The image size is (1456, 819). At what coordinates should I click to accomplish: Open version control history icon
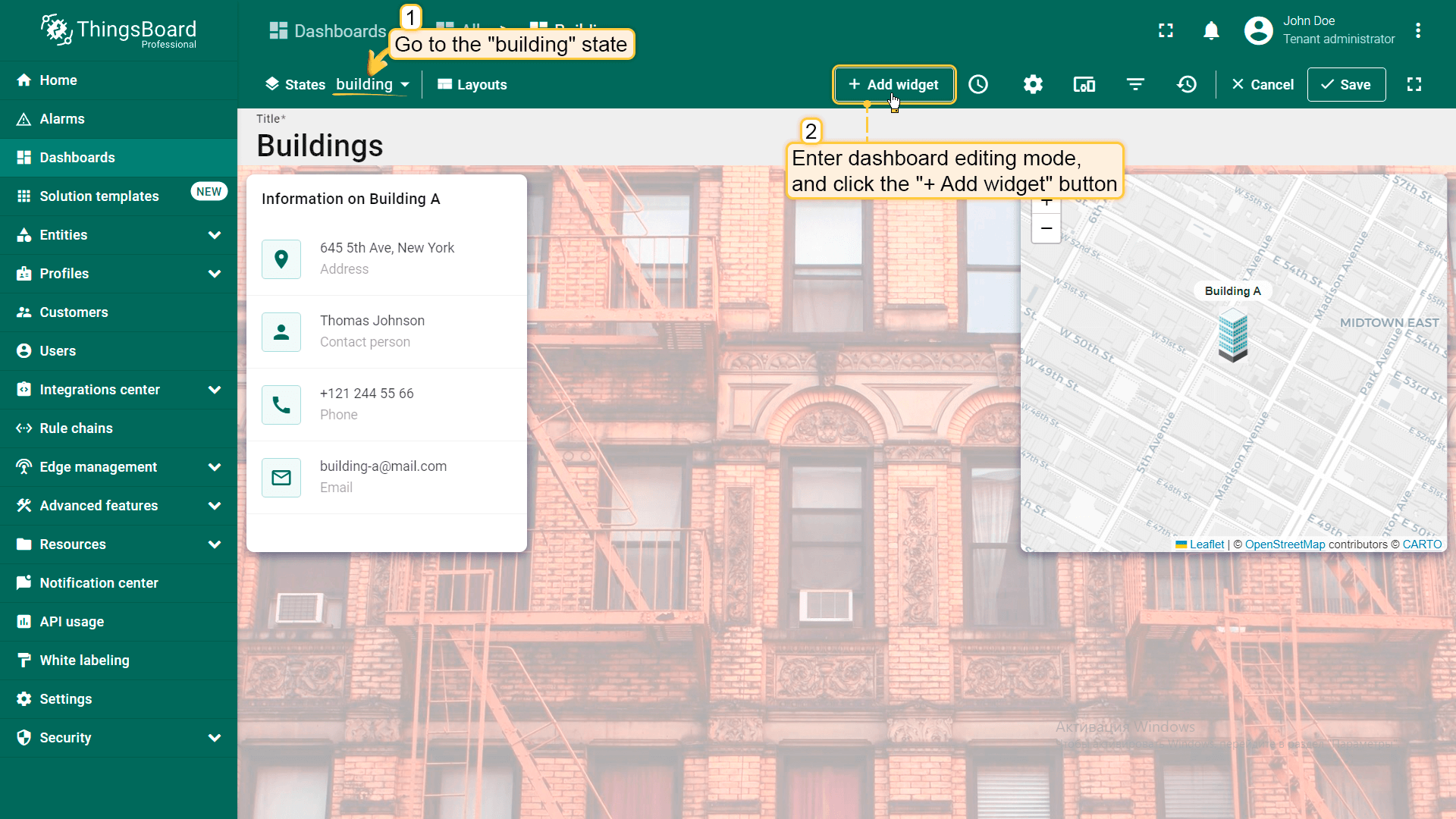pyautogui.click(x=1187, y=84)
